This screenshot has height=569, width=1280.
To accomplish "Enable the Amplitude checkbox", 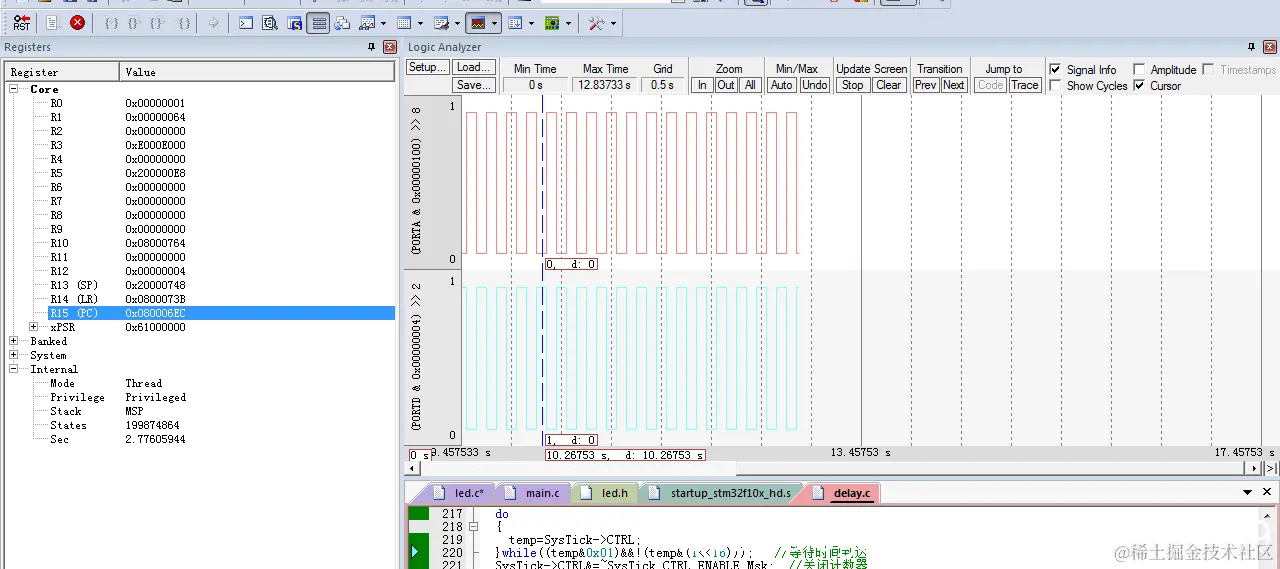I will (x=1139, y=70).
